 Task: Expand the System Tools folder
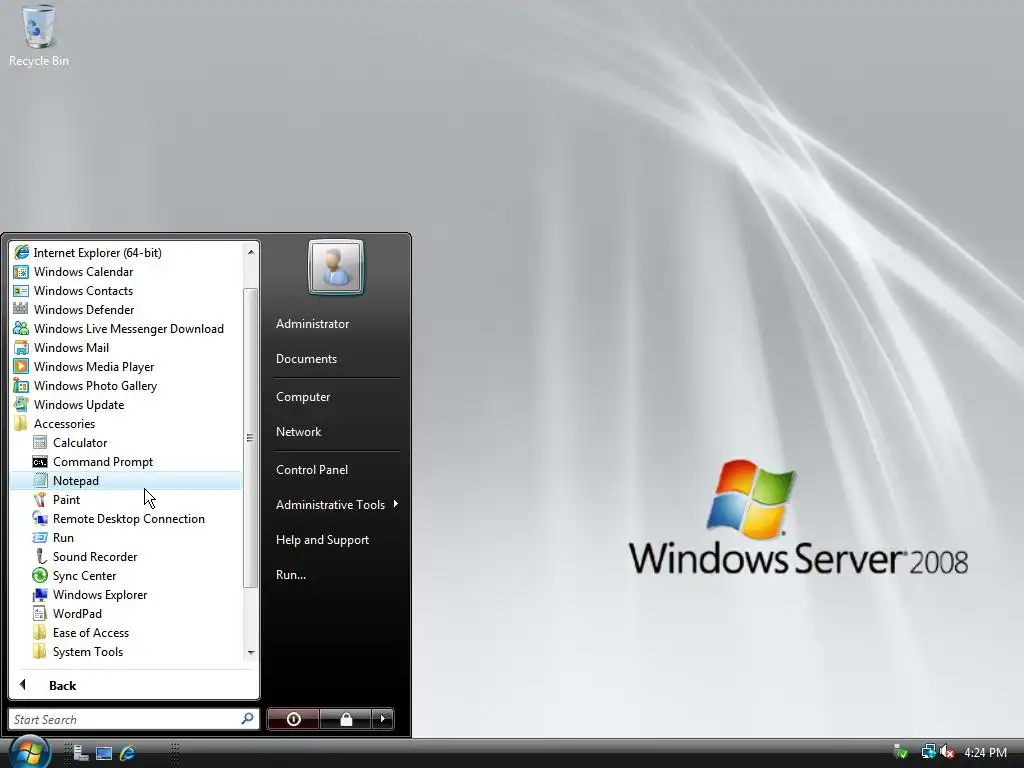pos(126,651)
